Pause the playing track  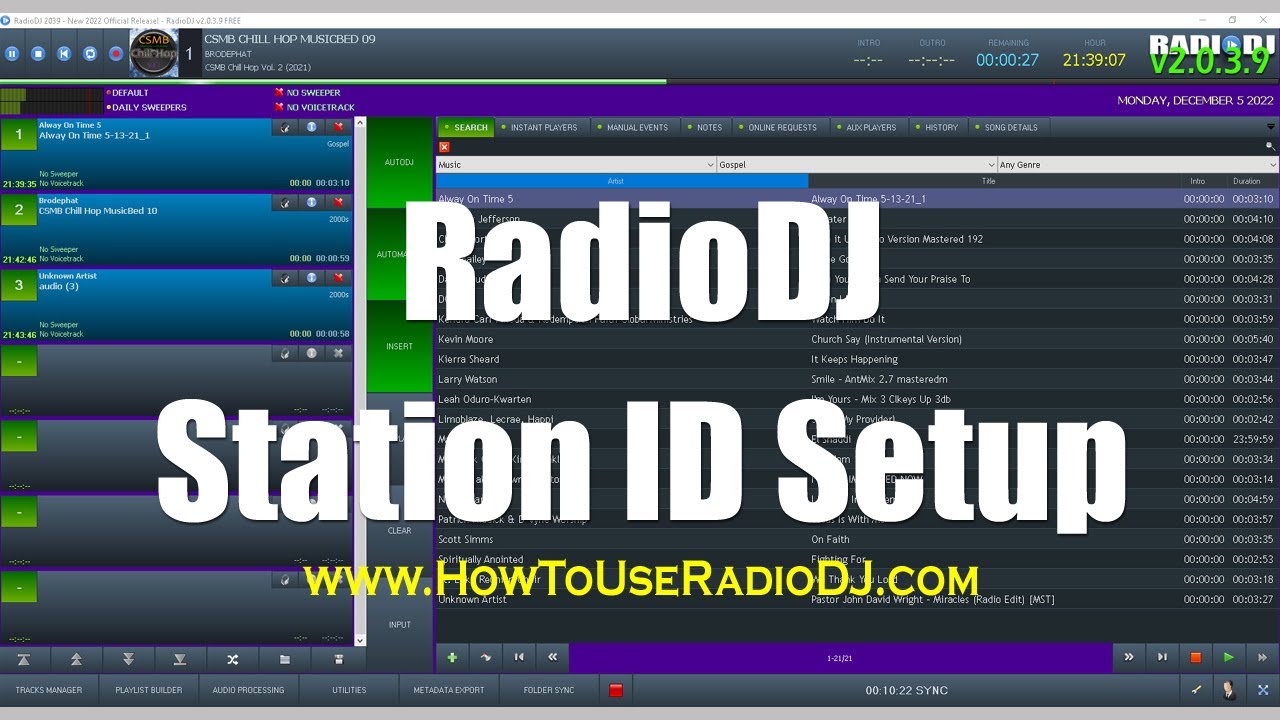tap(12, 54)
